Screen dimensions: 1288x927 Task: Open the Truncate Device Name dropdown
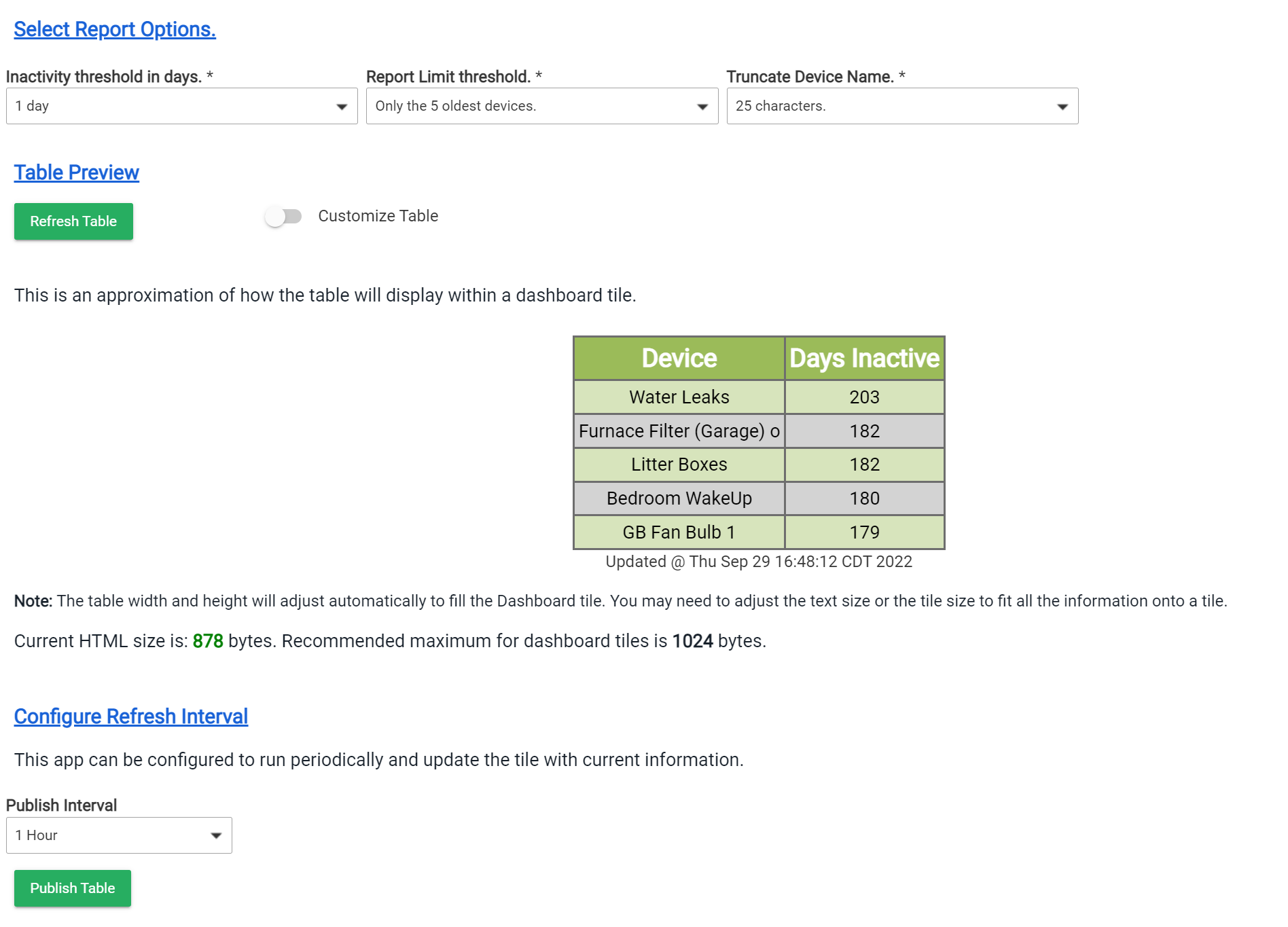click(x=902, y=106)
